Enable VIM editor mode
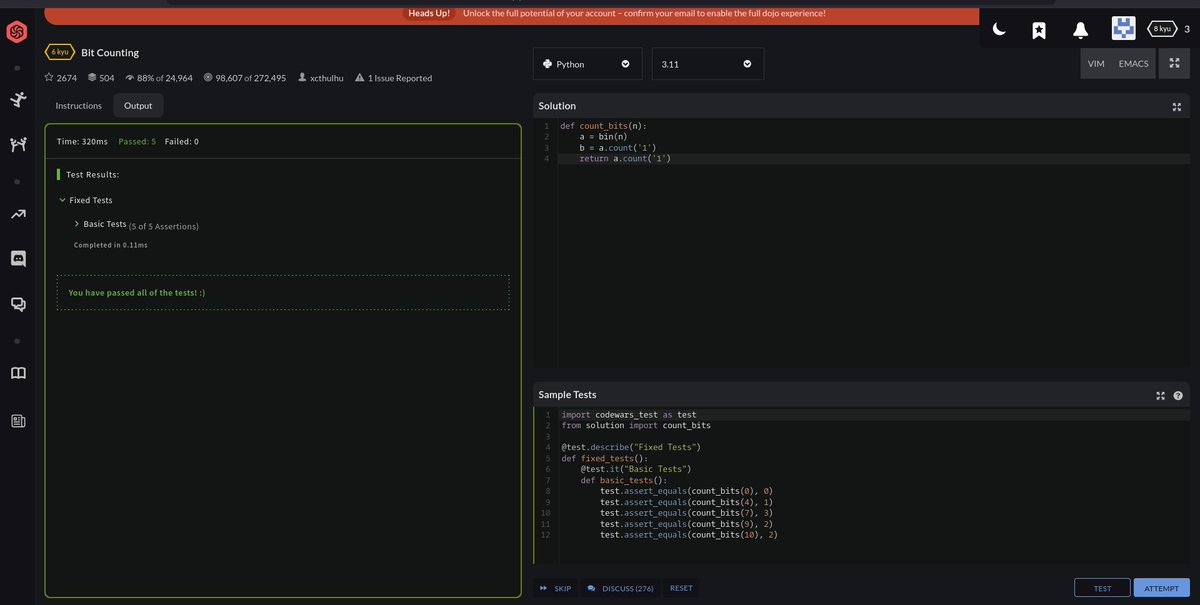Screen dimensions: 1200x605 (1096, 64)
